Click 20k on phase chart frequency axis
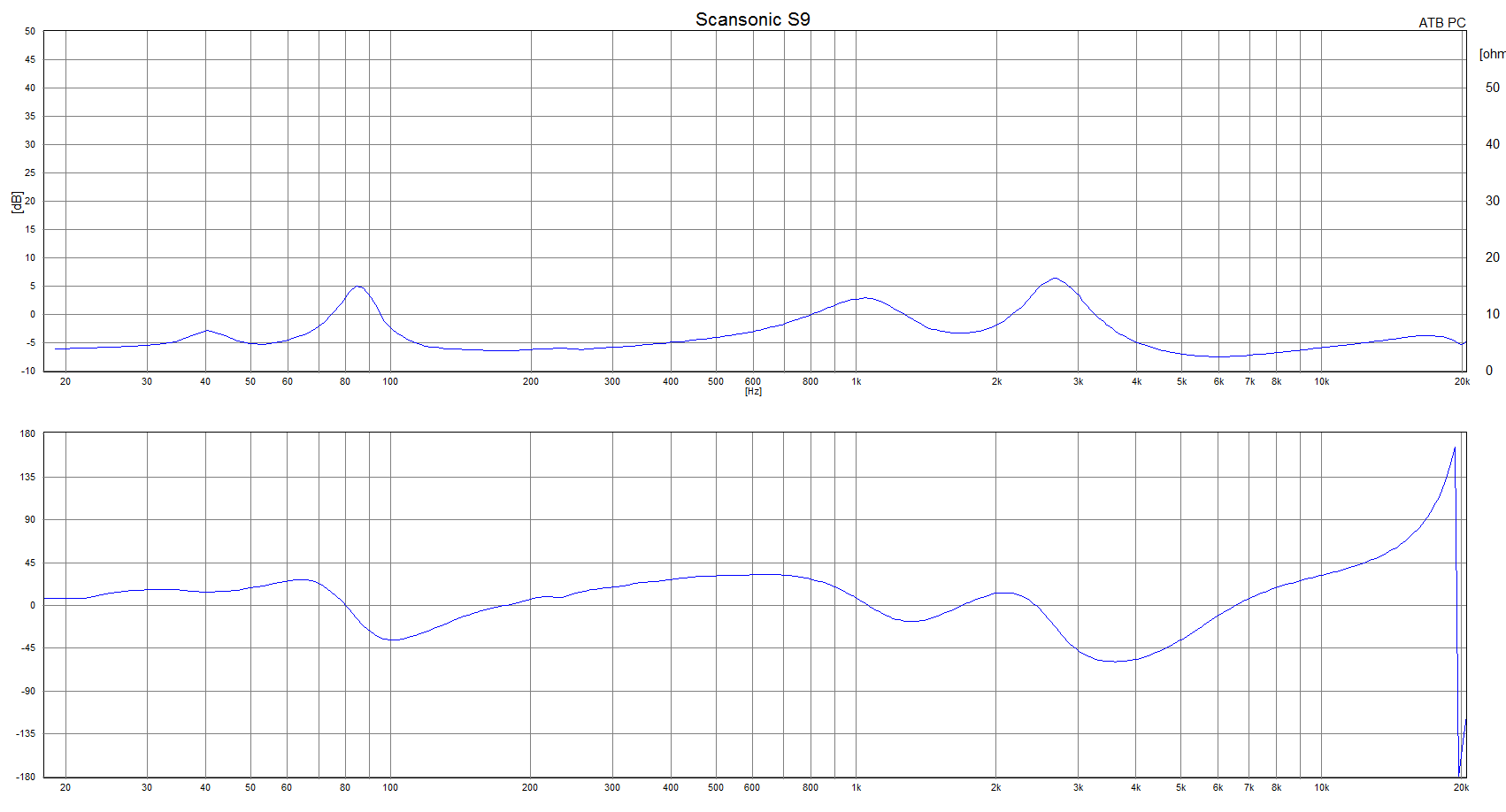The height and width of the screenshot is (812, 1506). click(x=1461, y=788)
